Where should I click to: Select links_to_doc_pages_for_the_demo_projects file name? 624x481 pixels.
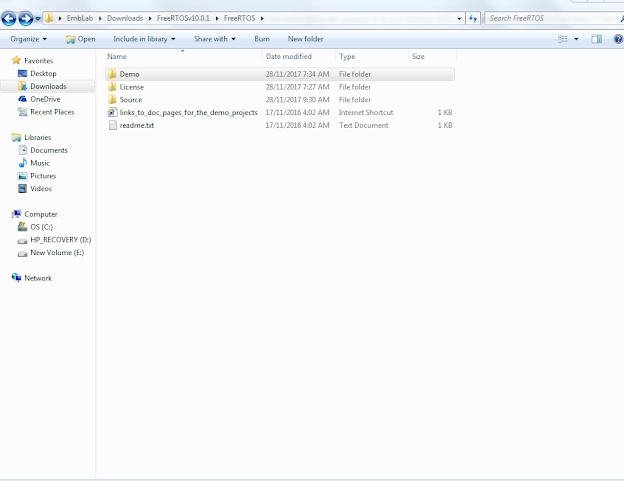(189, 112)
